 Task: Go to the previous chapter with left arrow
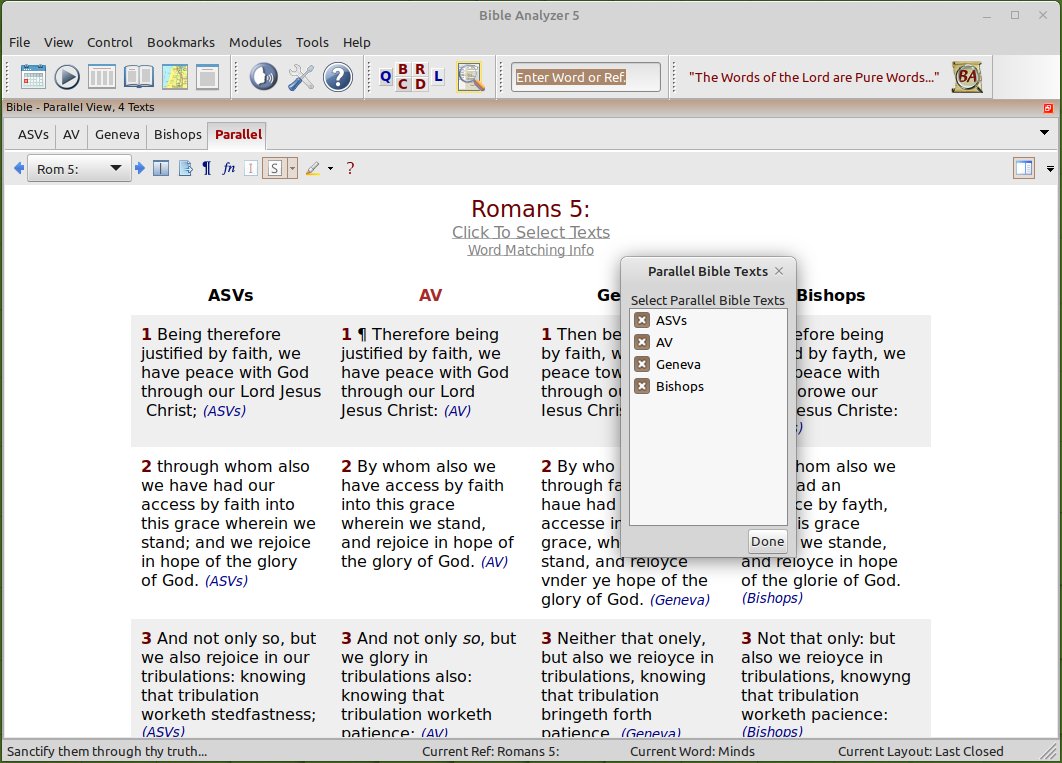pyautogui.click(x=19, y=168)
